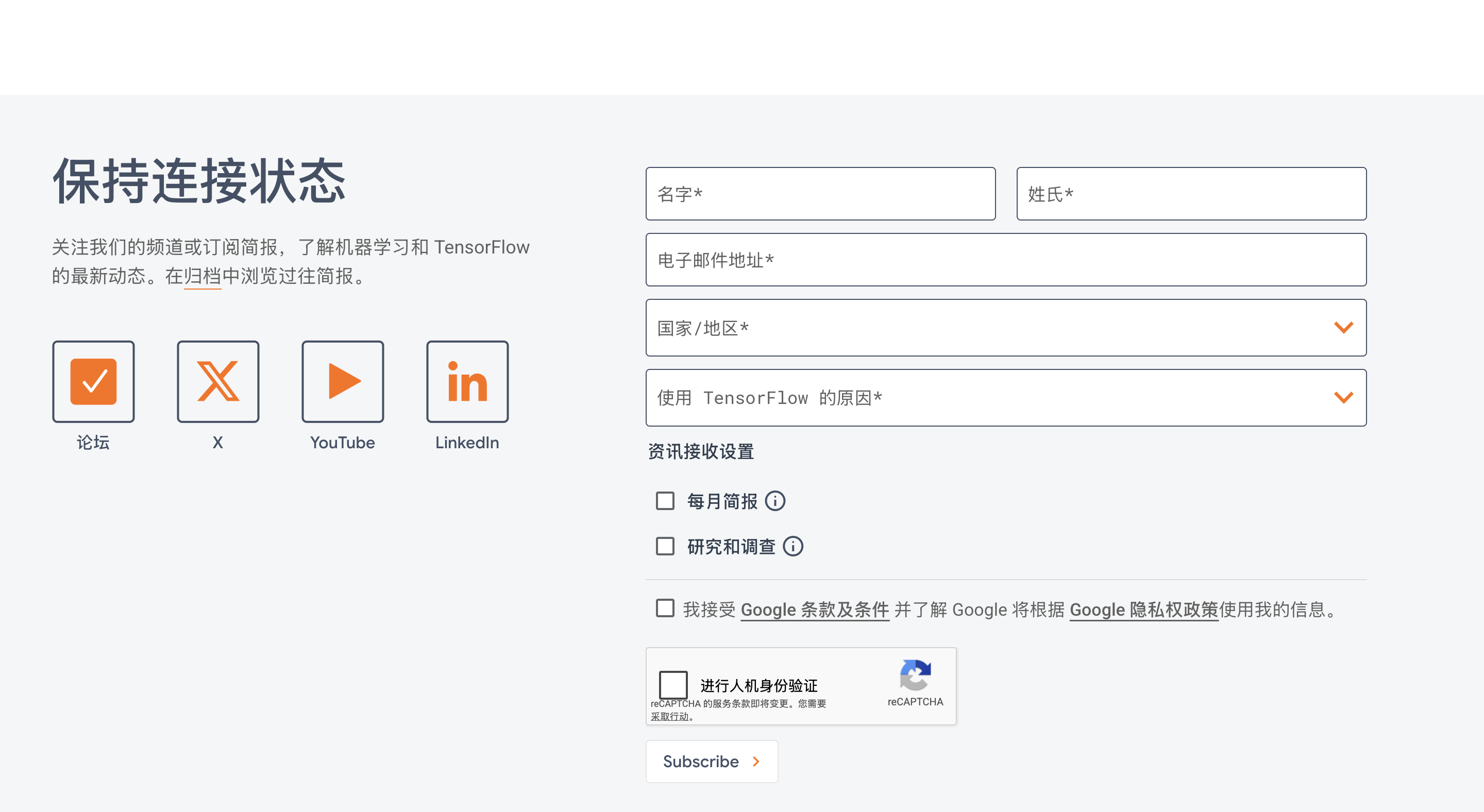
Task: Open the 论坛 forum icon
Action: coord(93,381)
